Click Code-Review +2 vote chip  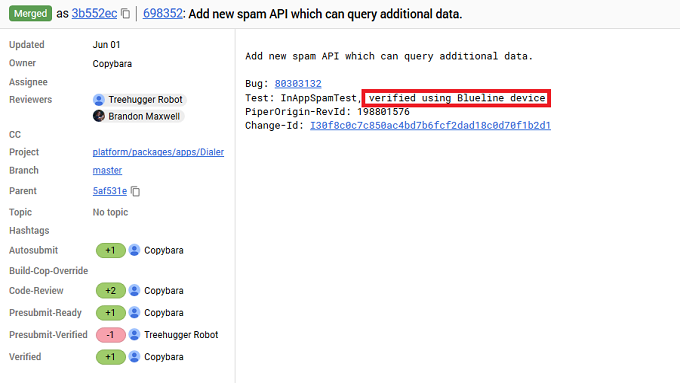pyautogui.click(x=111, y=291)
